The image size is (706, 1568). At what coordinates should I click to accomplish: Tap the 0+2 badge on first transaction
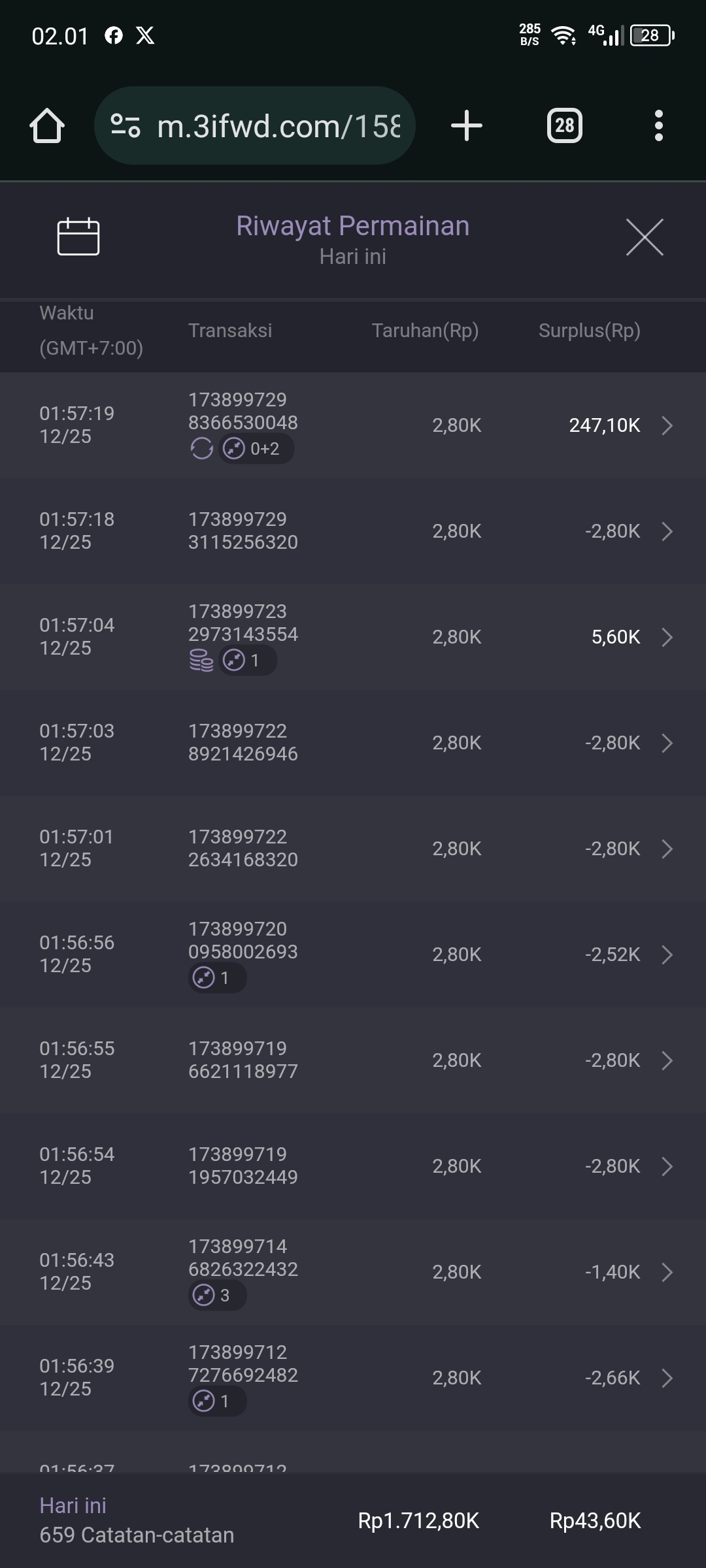tap(256, 449)
